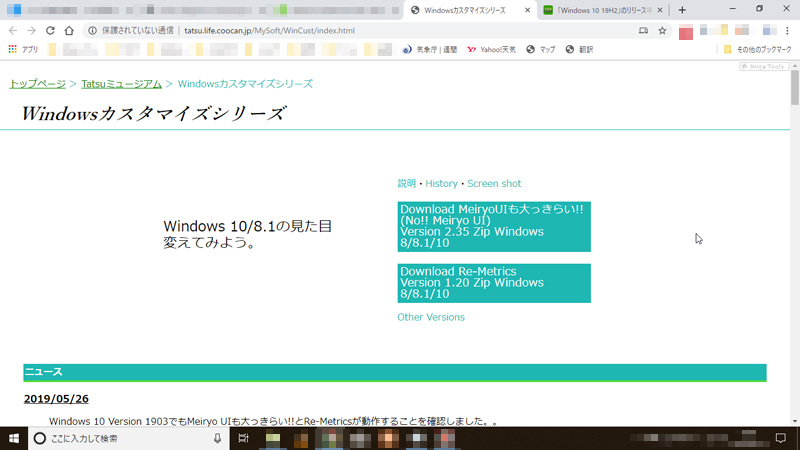Viewport: 800px width, 450px height.
Task: Follow the Tatsuミュージアム breadcrumb link
Action: click(121, 84)
